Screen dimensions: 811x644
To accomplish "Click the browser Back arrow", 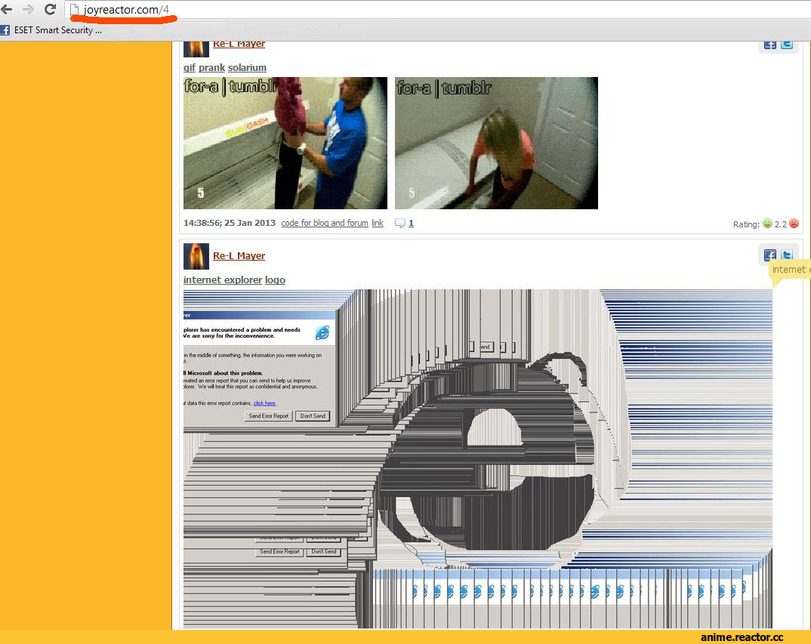I will click(7, 9).
